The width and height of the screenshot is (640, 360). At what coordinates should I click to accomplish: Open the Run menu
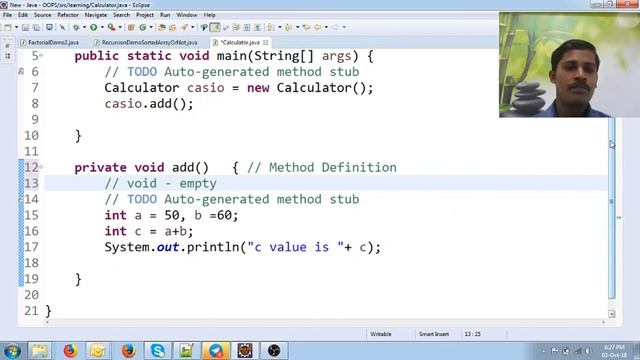click(x=165, y=15)
